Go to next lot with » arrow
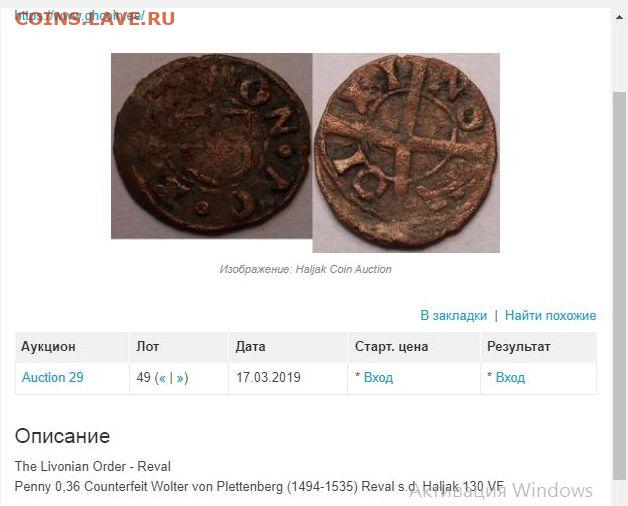The image size is (628, 506). [x=180, y=378]
